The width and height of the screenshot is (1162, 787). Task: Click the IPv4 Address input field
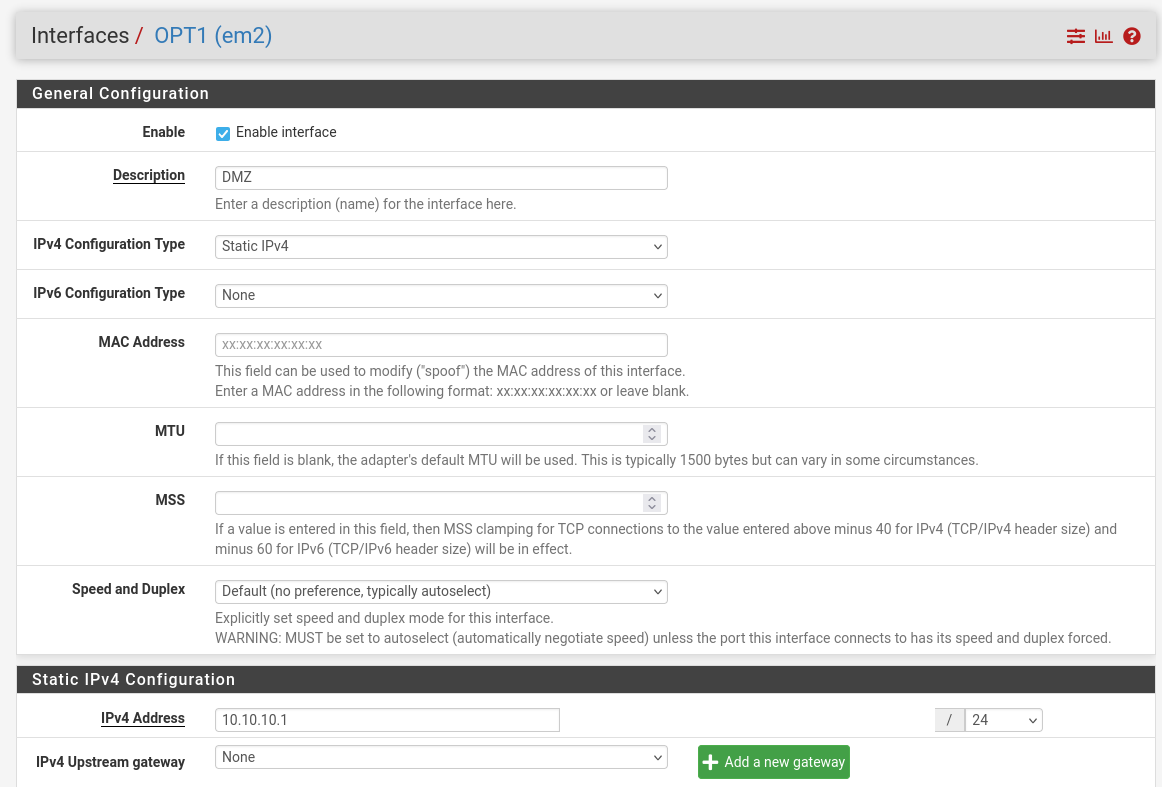(387, 720)
